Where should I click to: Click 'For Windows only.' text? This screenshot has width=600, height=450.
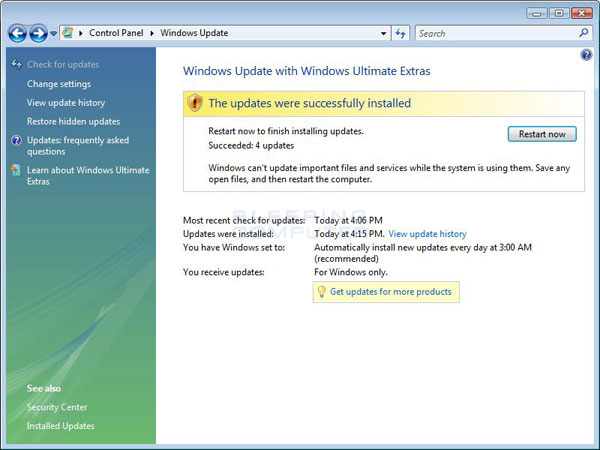pyautogui.click(x=351, y=272)
